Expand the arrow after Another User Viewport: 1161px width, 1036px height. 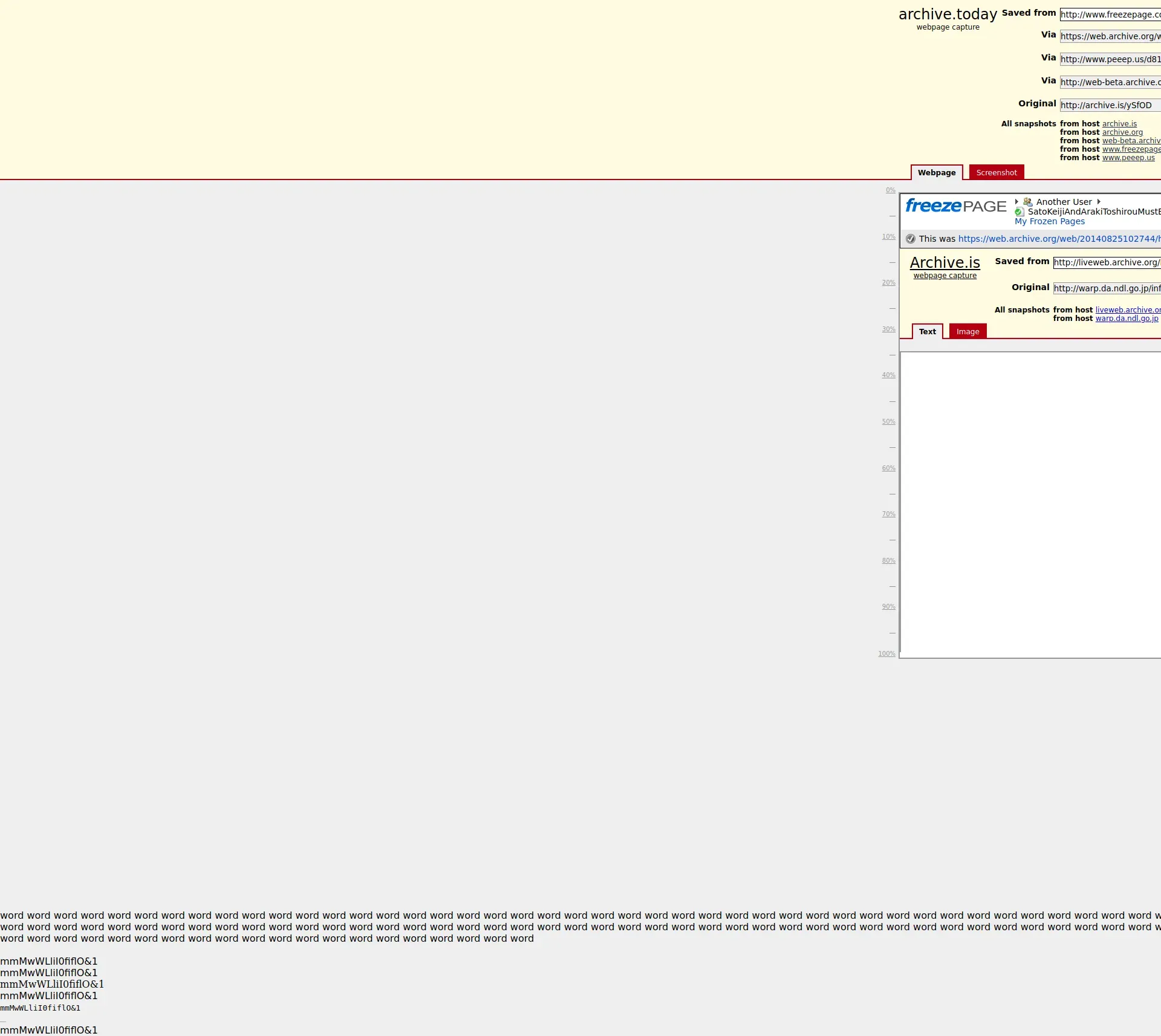tap(1099, 202)
